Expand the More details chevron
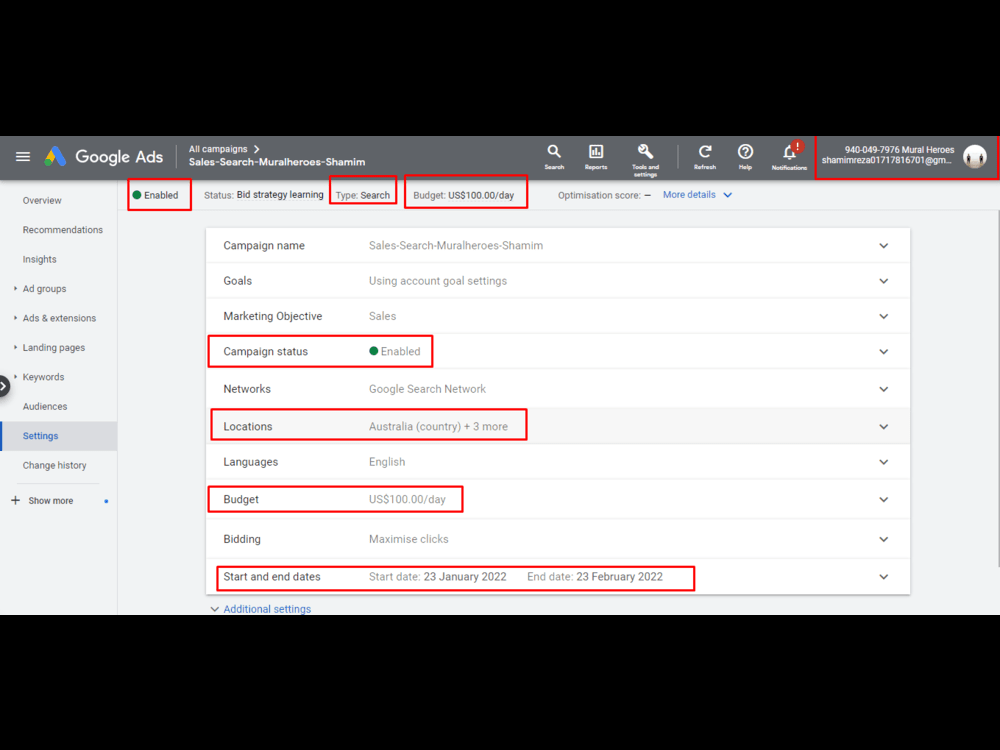1000x750 pixels. 728,195
